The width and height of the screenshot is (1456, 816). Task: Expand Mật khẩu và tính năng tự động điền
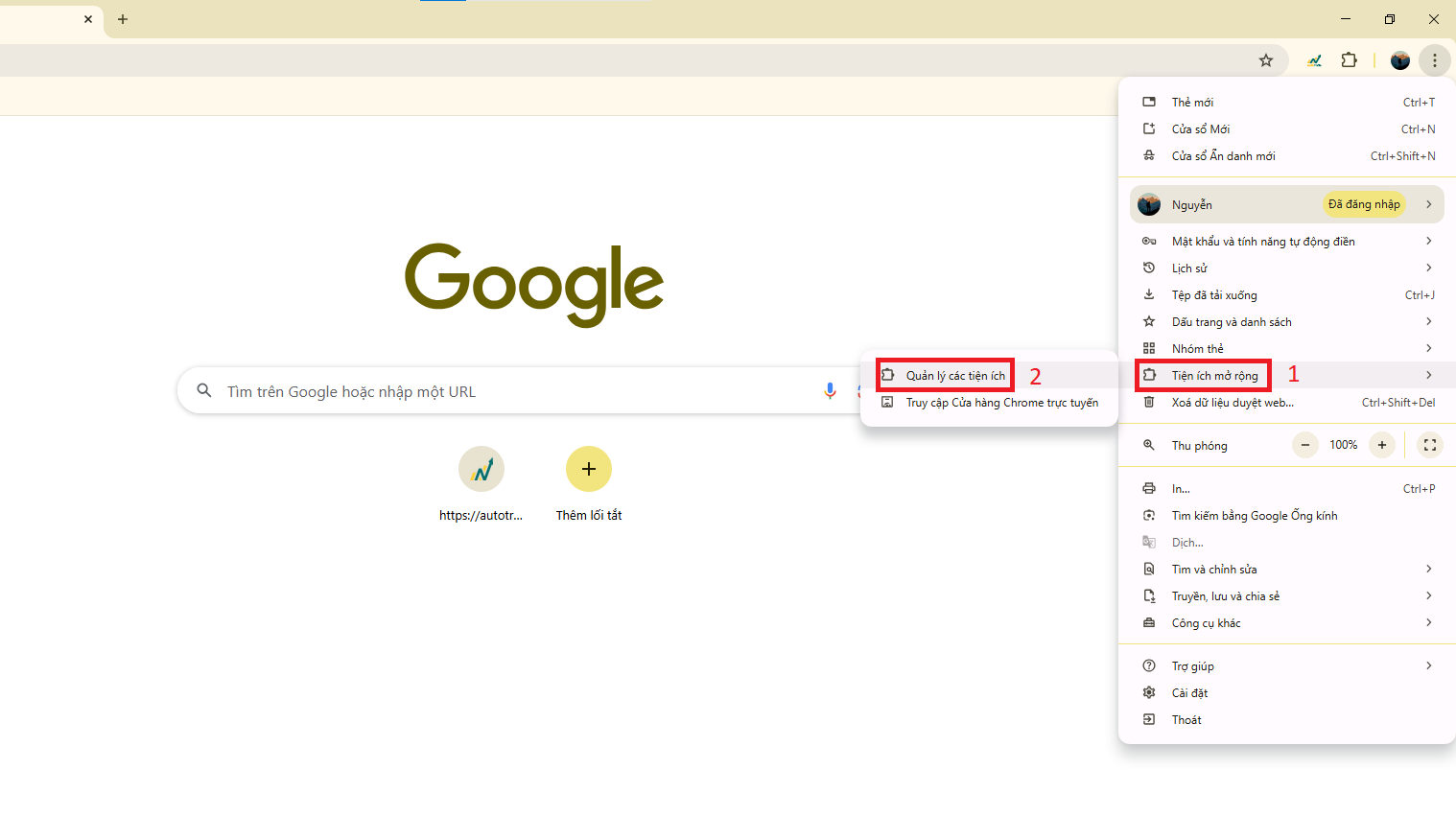[1287, 242]
